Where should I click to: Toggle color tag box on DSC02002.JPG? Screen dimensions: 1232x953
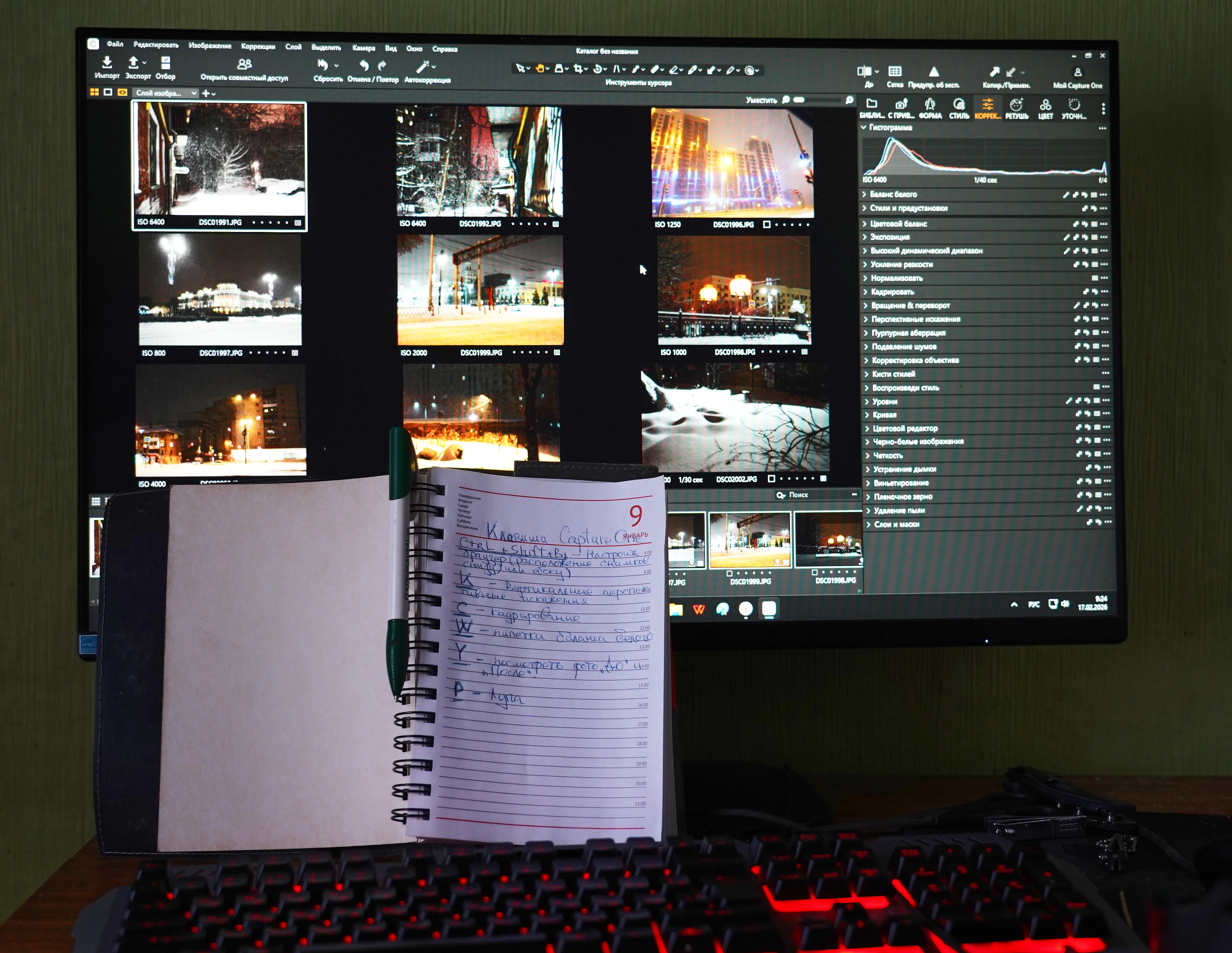coord(771,478)
